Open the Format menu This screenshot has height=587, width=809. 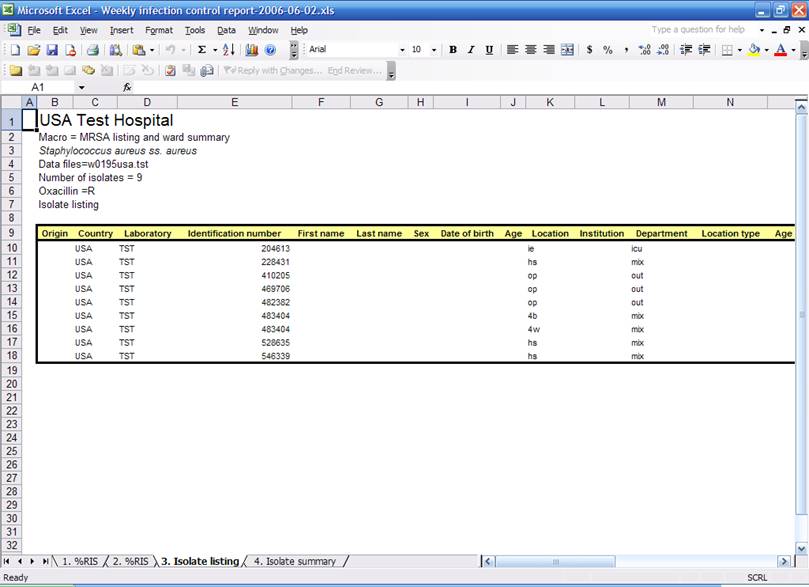tap(159, 30)
